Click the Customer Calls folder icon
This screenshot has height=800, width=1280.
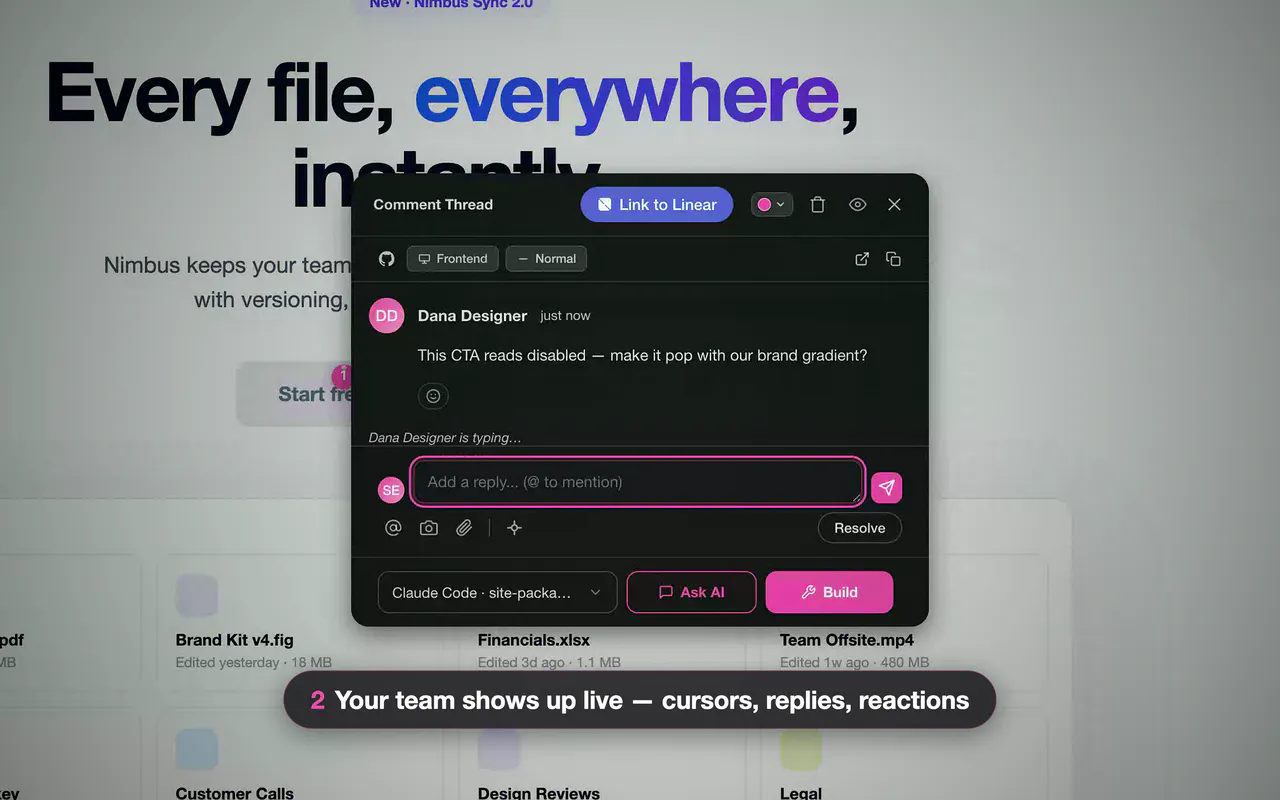click(197, 749)
